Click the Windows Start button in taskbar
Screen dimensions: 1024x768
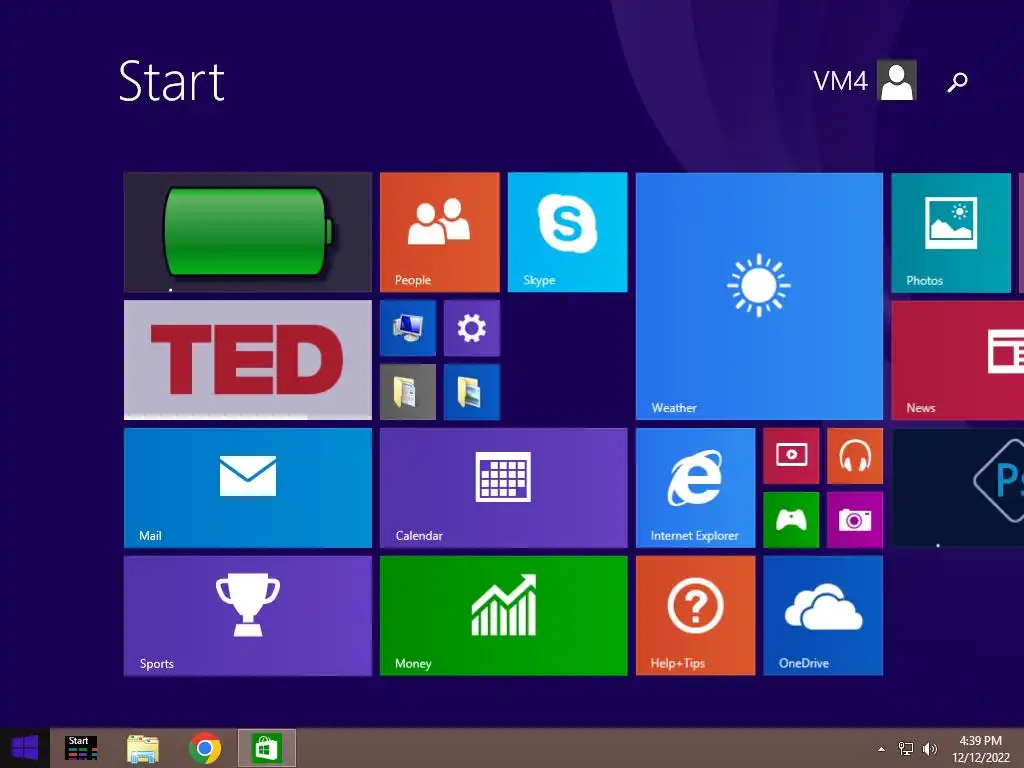point(25,748)
